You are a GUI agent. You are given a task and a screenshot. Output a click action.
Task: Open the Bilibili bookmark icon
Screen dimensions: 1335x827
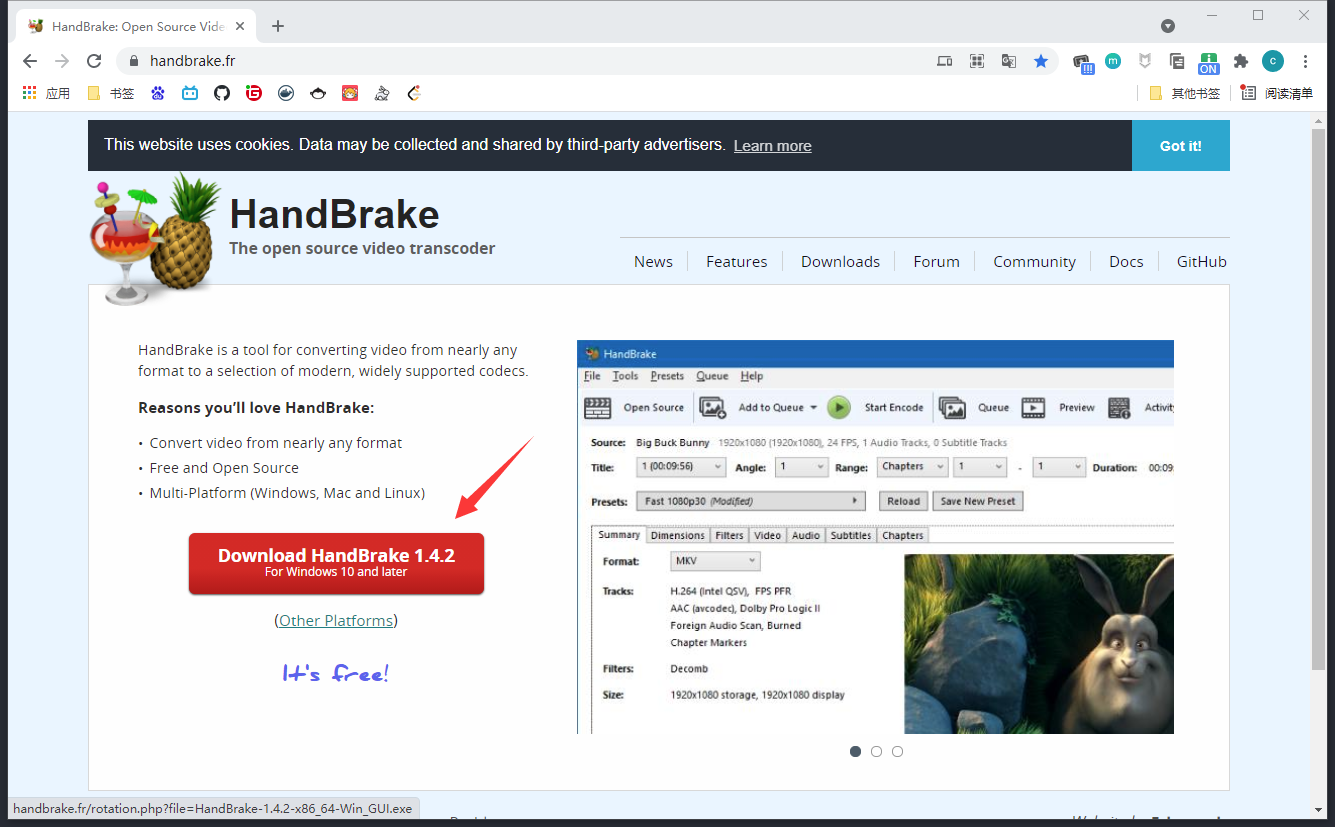click(x=190, y=93)
